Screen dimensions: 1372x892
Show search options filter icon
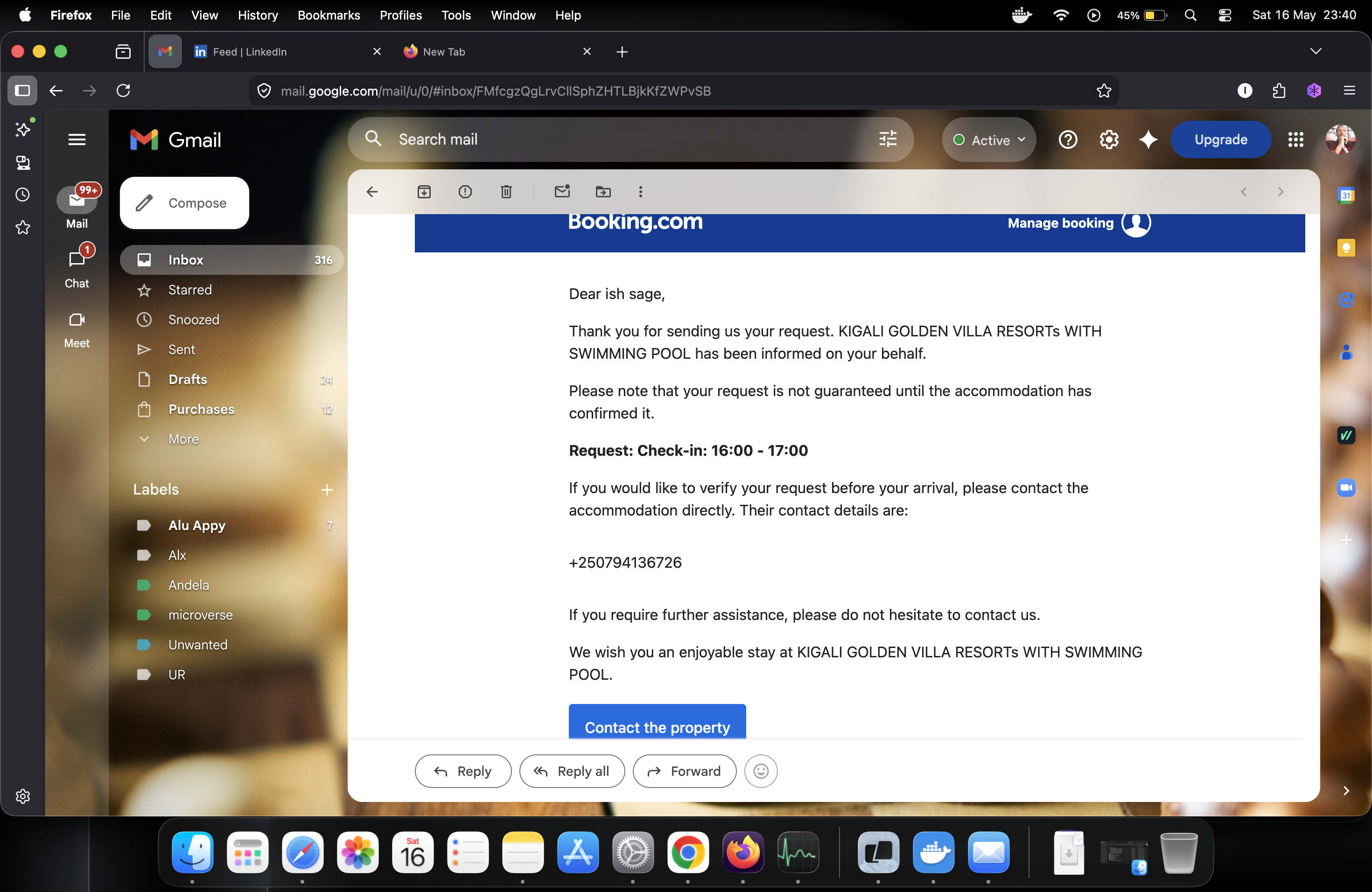[x=888, y=139]
